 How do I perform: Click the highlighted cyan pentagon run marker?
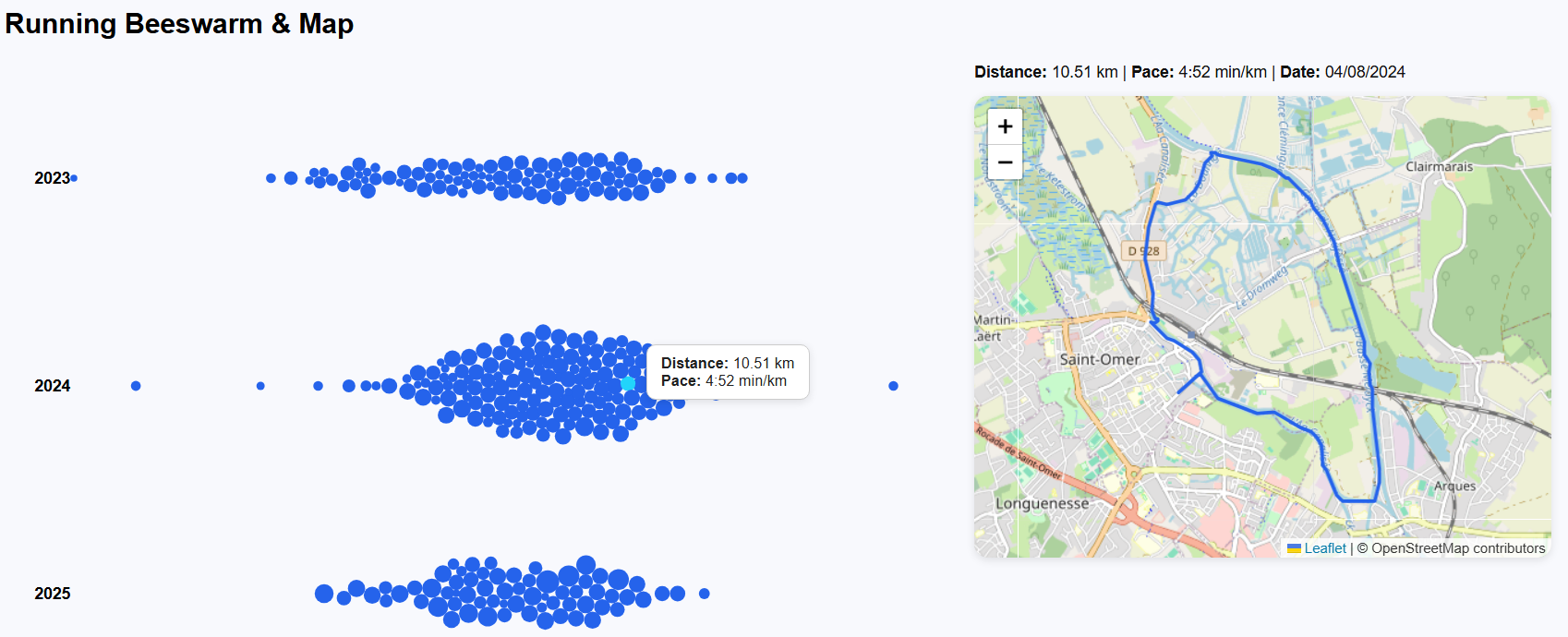click(x=628, y=383)
